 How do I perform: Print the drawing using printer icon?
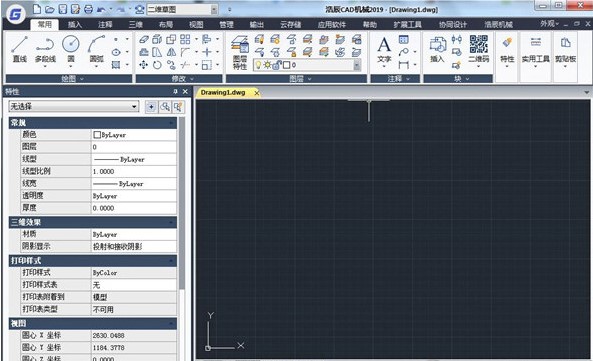click(x=88, y=9)
